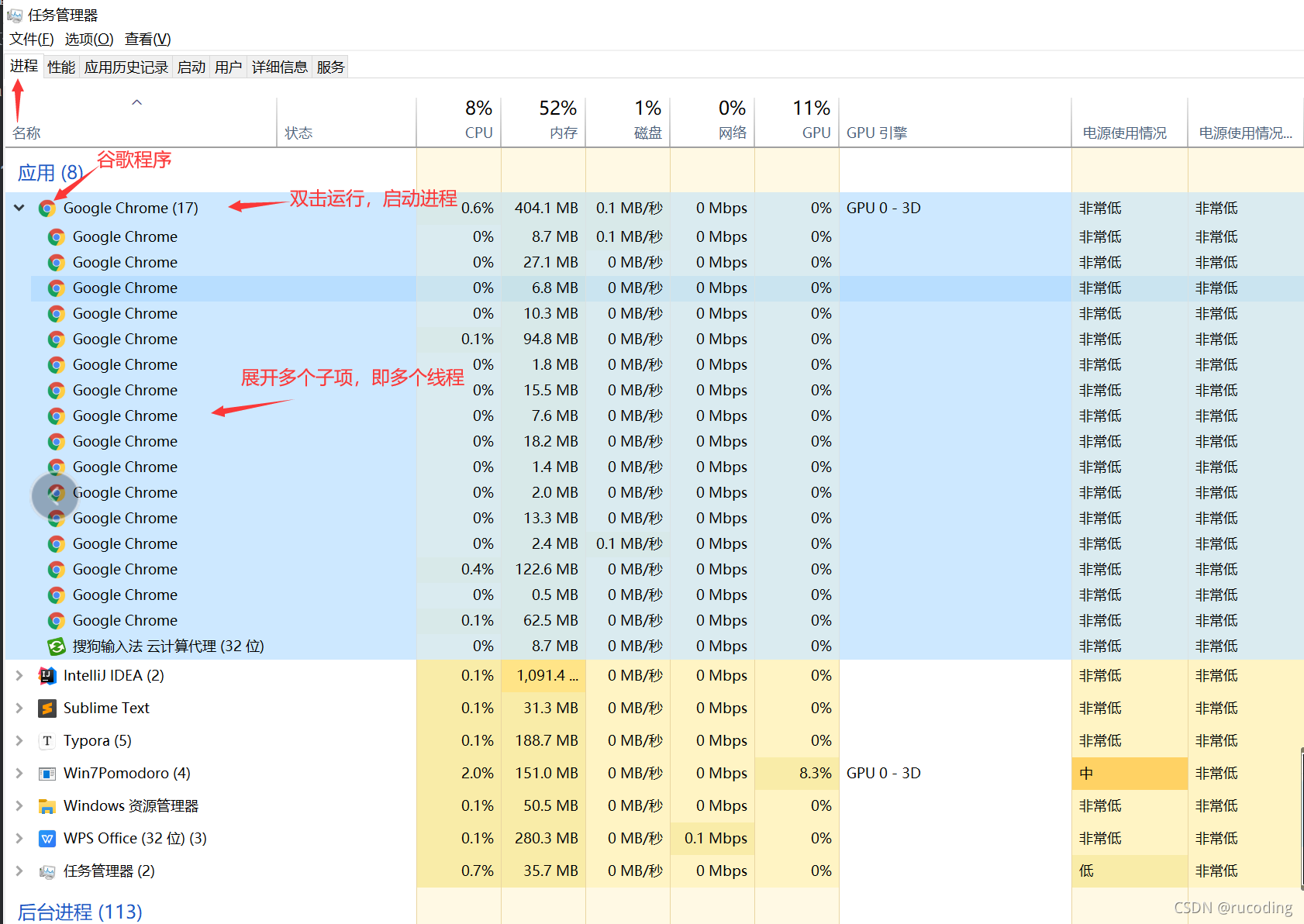The height and width of the screenshot is (924, 1304).
Task: Expand the Sublime Text process row
Action: [x=19, y=709]
